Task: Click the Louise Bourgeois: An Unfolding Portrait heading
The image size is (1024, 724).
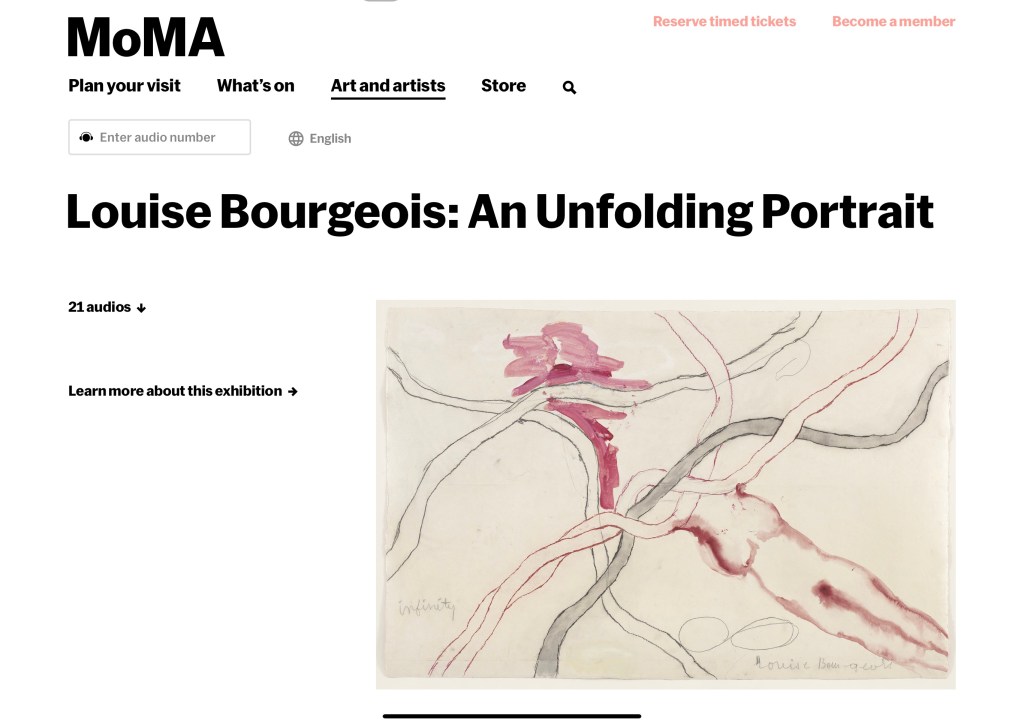Action: click(x=499, y=211)
